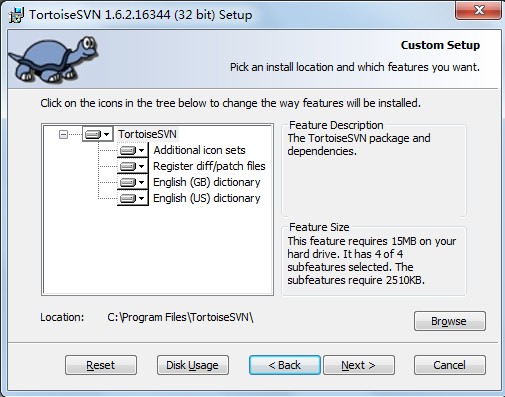Click the installer icon in the title bar
Image resolution: width=505 pixels, height=397 pixels.
17,15
